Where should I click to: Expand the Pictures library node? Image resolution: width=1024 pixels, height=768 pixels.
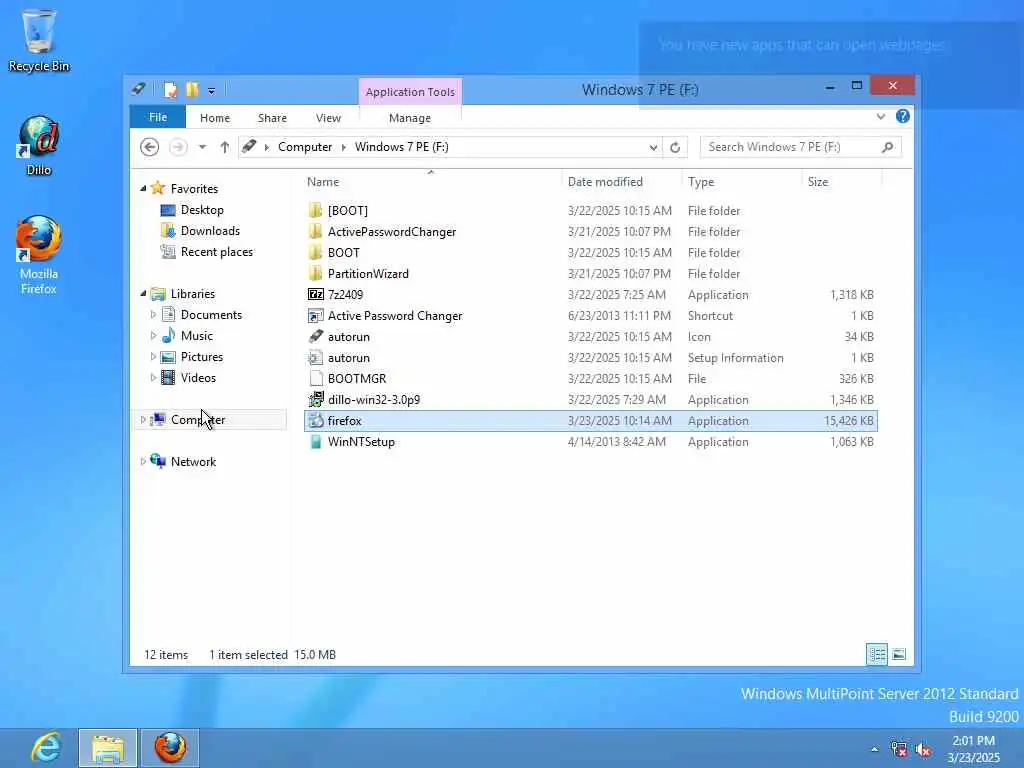pyautogui.click(x=153, y=357)
